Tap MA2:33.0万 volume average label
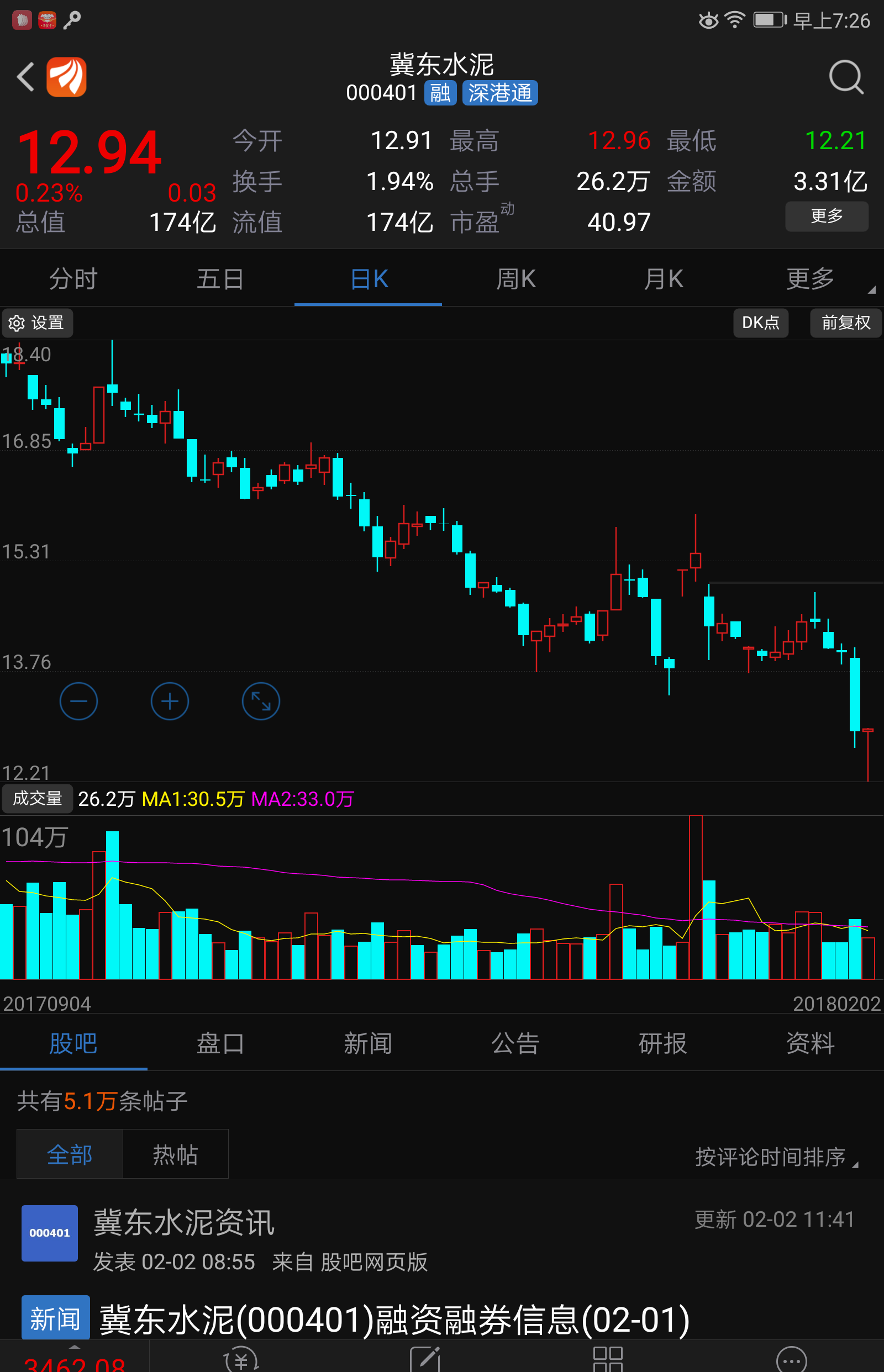The height and width of the screenshot is (1372, 884). pyautogui.click(x=303, y=799)
